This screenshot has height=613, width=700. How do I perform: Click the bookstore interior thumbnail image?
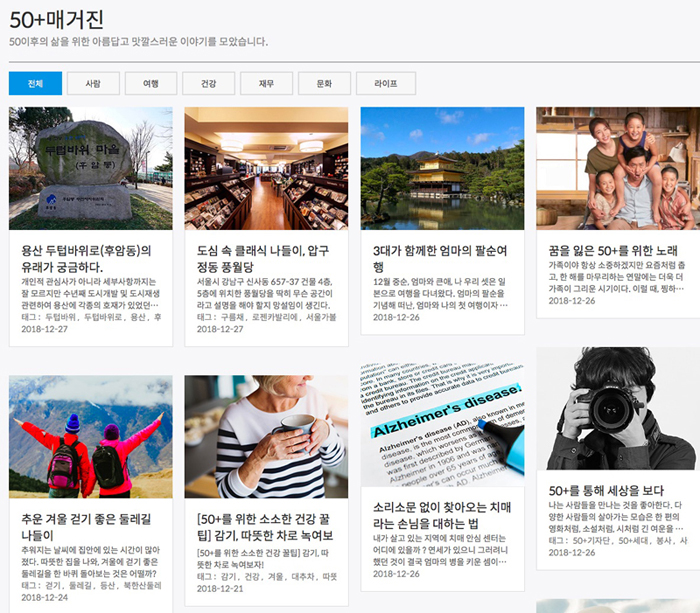(266, 168)
